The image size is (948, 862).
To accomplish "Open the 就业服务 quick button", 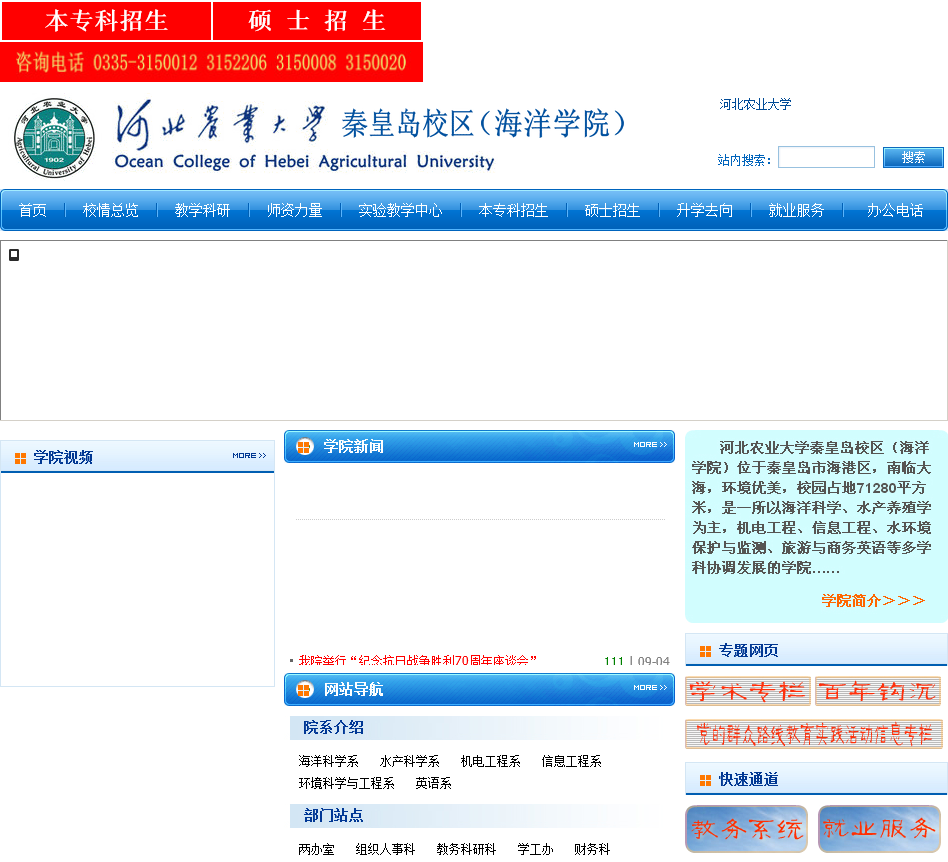I will [879, 828].
